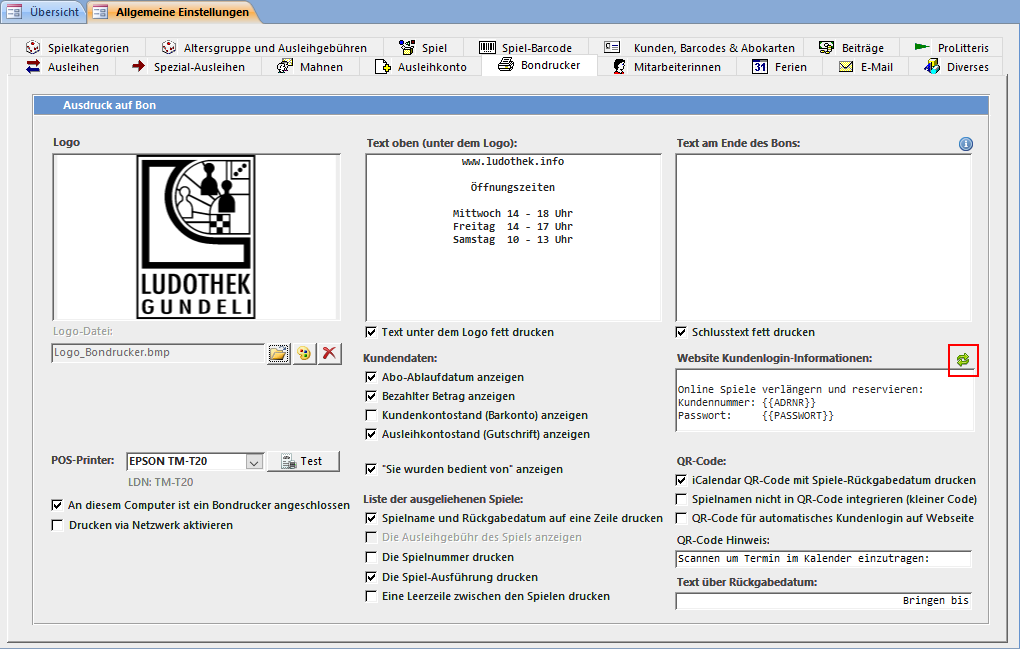Image resolution: width=1020 pixels, height=649 pixels.
Task: Click the QR-Code Hinweis input field
Action: pos(824,559)
